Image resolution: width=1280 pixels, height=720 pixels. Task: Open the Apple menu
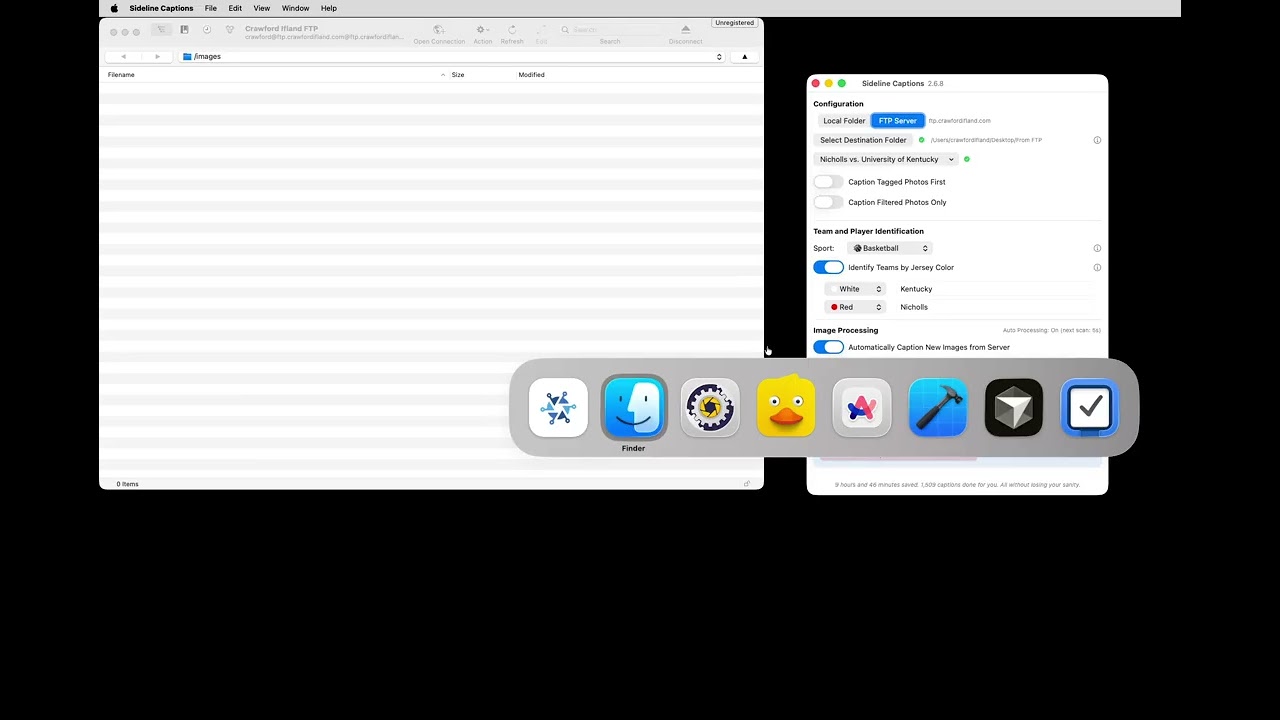114,8
